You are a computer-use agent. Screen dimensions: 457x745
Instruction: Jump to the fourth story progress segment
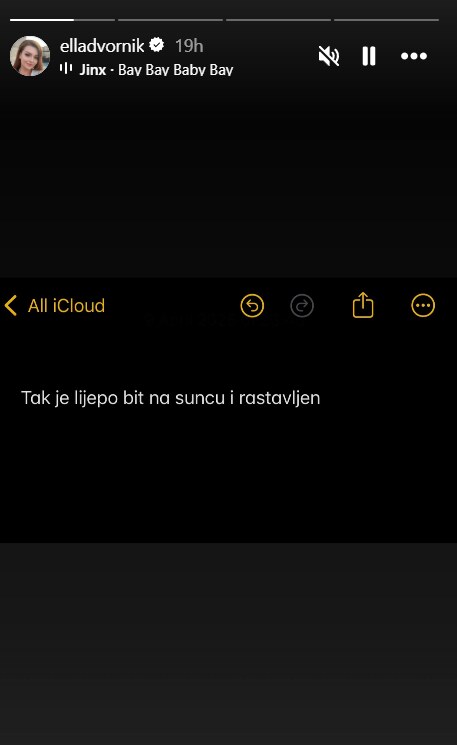pos(386,20)
